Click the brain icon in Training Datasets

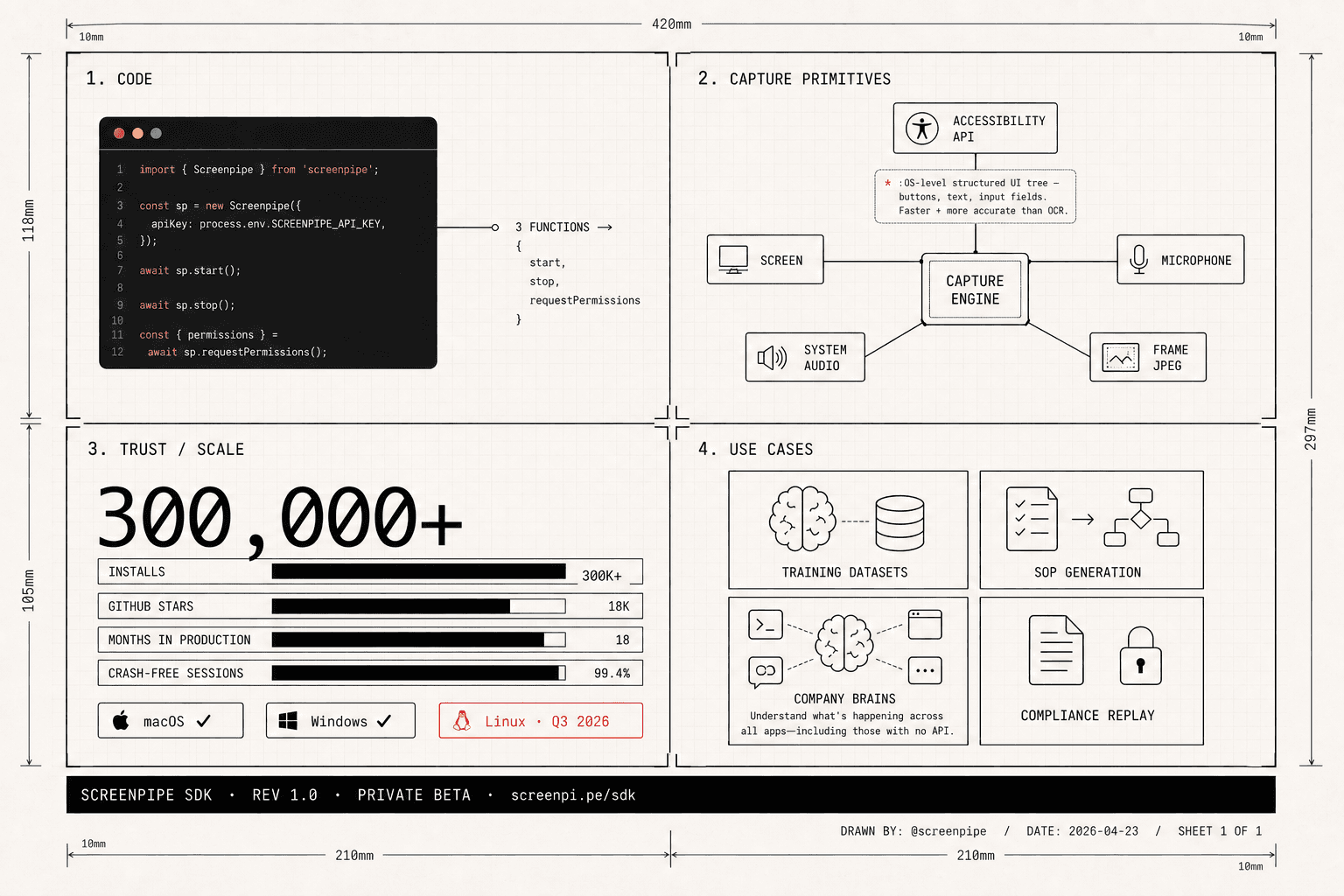click(x=802, y=518)
